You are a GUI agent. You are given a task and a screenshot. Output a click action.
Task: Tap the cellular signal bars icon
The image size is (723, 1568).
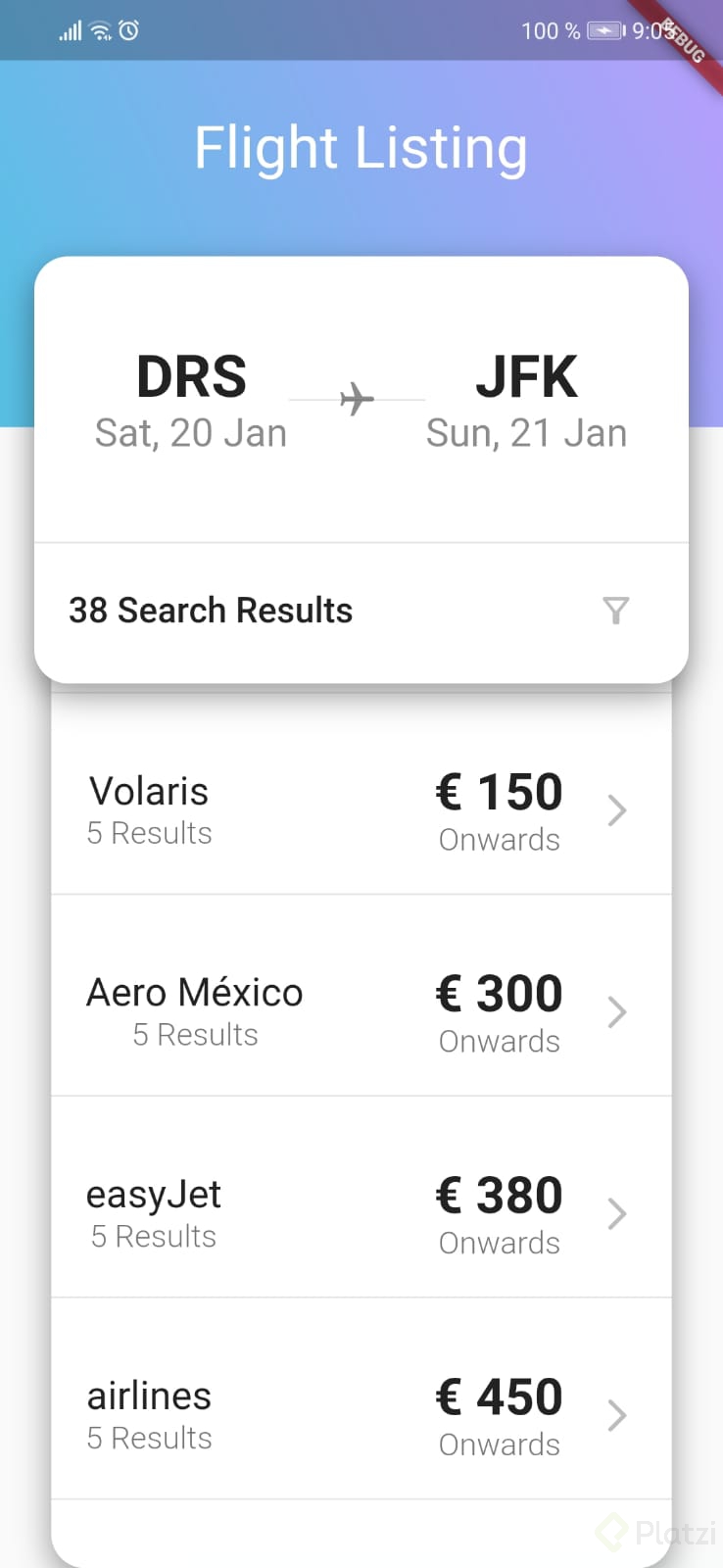(71, 31)
